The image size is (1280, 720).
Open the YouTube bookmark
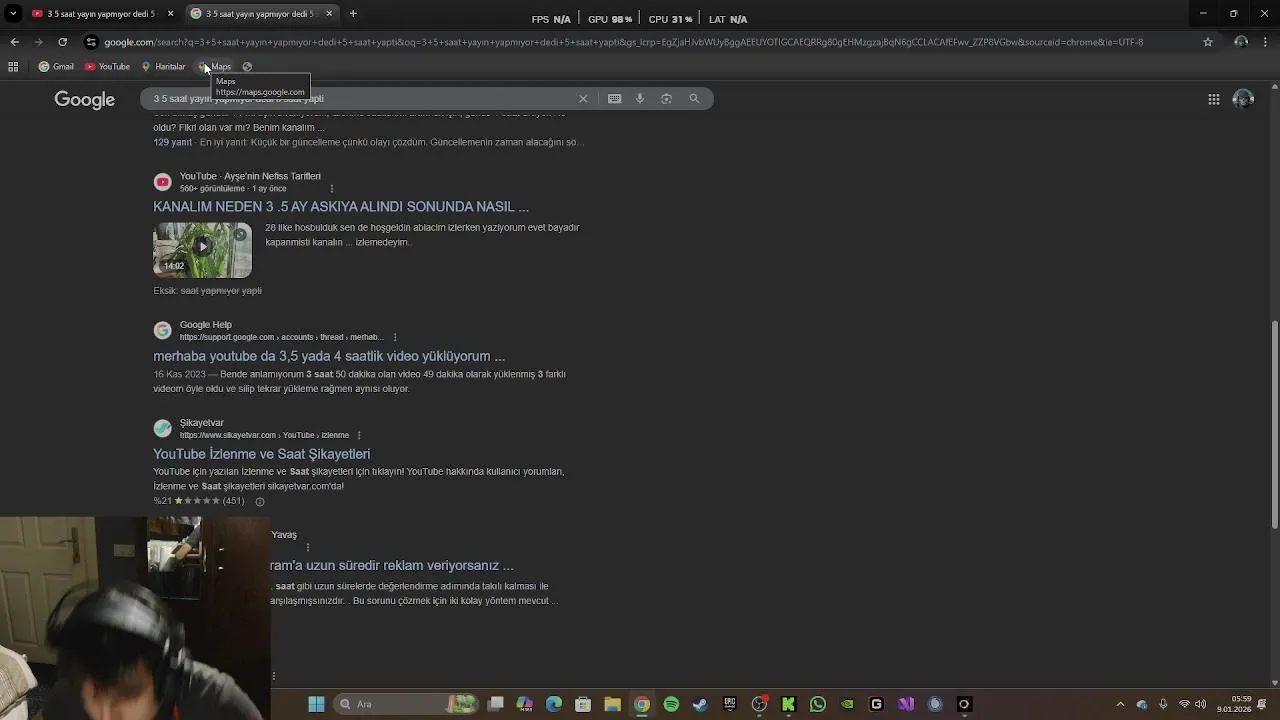pos(107,67)
